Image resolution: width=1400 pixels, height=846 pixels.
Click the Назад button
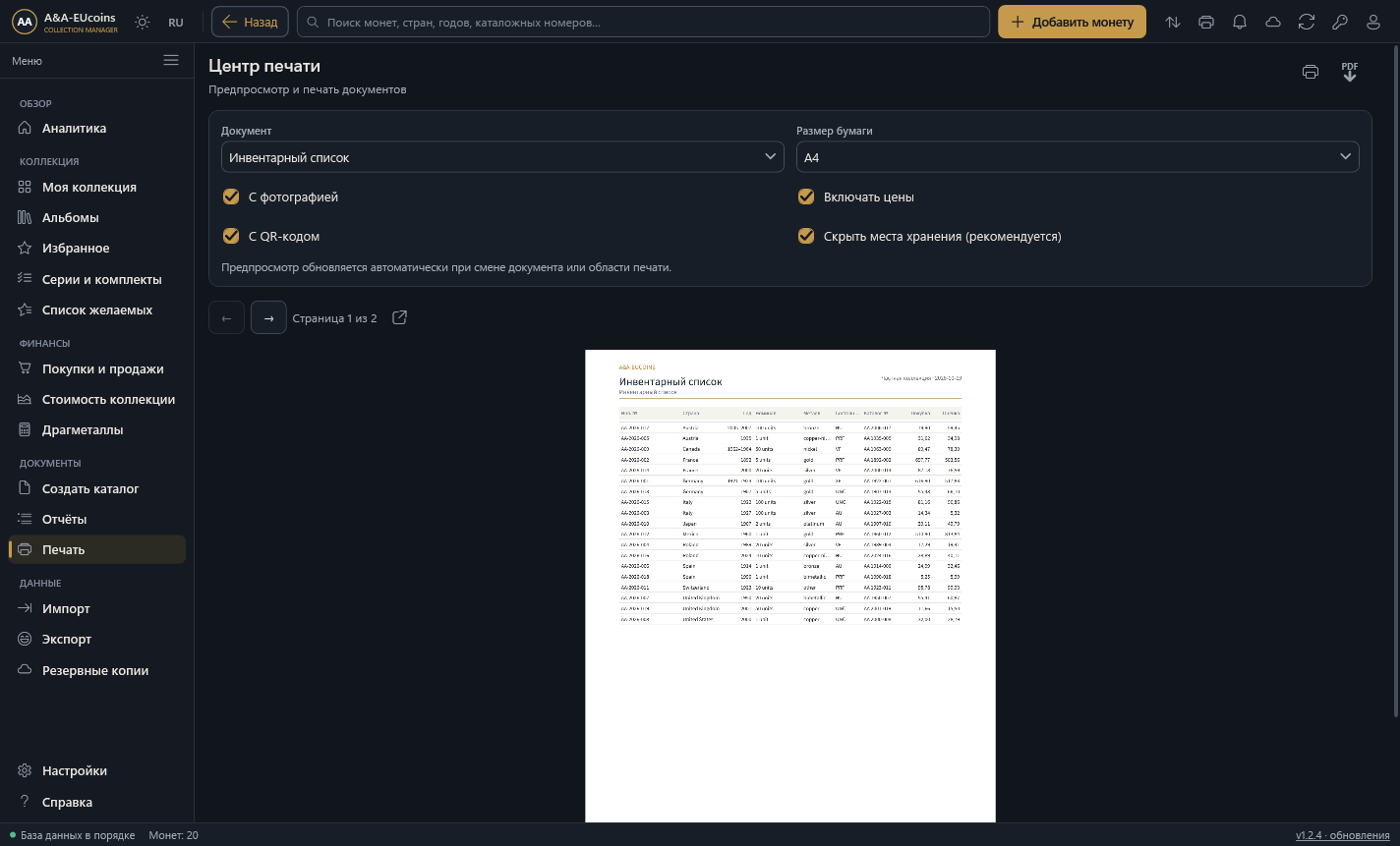[x=250, y=22]
